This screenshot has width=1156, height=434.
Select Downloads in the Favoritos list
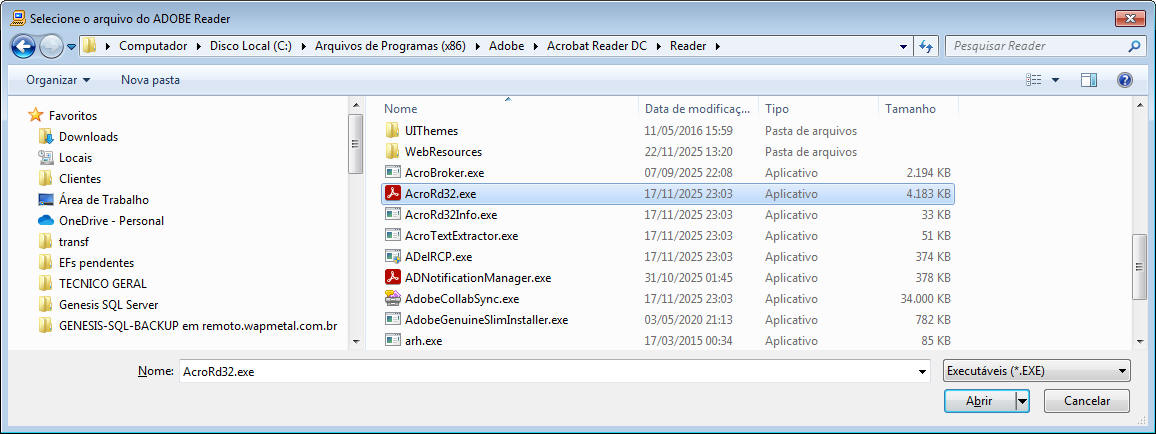point(88,137)
